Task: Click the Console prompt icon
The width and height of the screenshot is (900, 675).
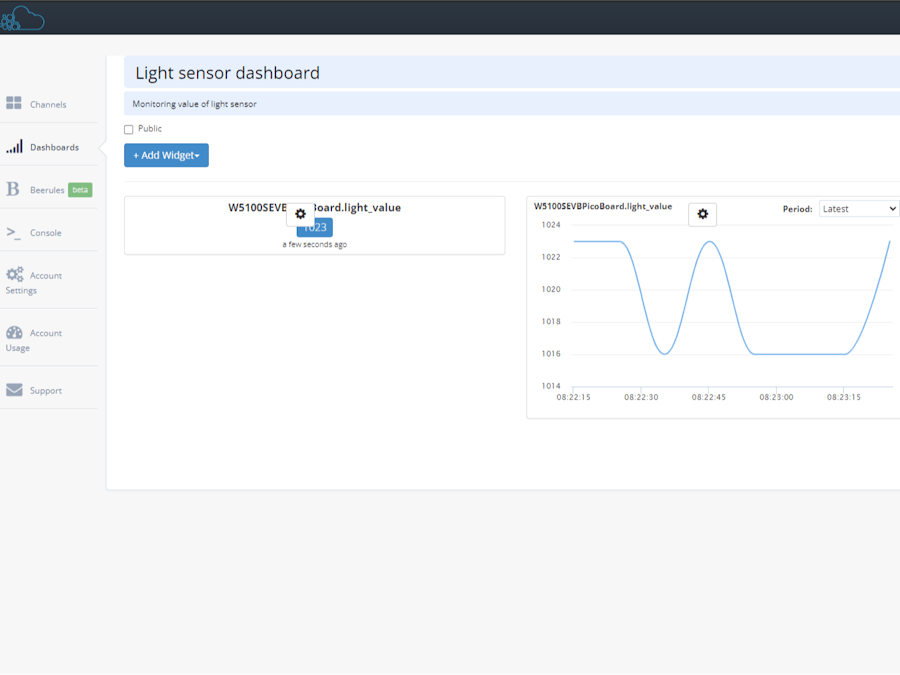Action: tap(13, 232)
